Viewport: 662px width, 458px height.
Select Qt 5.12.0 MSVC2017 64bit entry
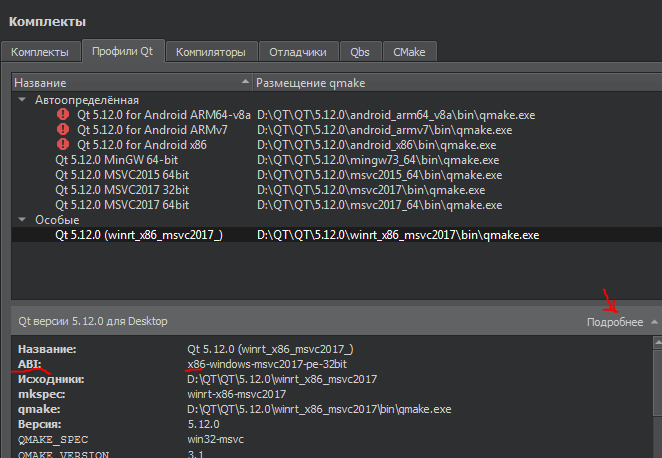click(x=122, y=205)
